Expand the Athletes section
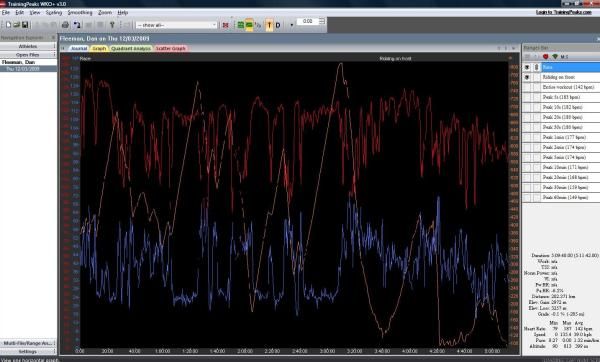The image size is (600, 362). [28, 46]
